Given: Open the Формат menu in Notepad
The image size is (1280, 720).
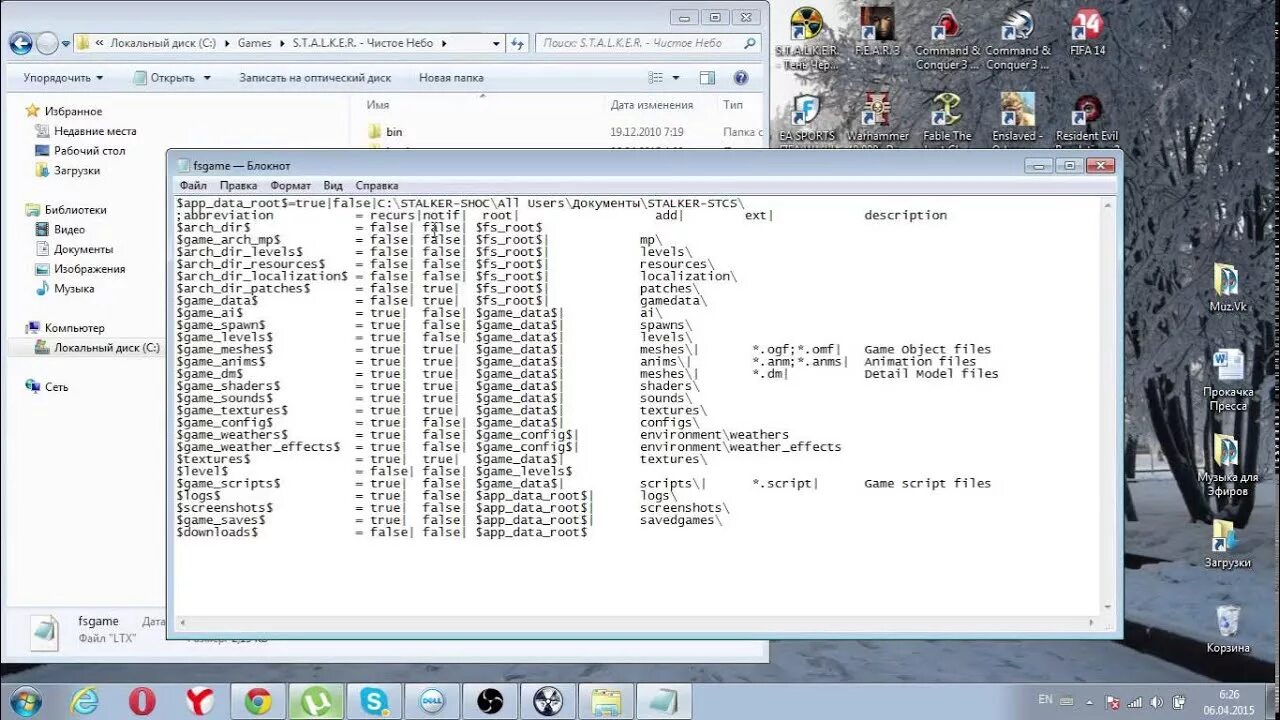Looking at the screenshot, I should pyautogui.click(x=291, y=185).
